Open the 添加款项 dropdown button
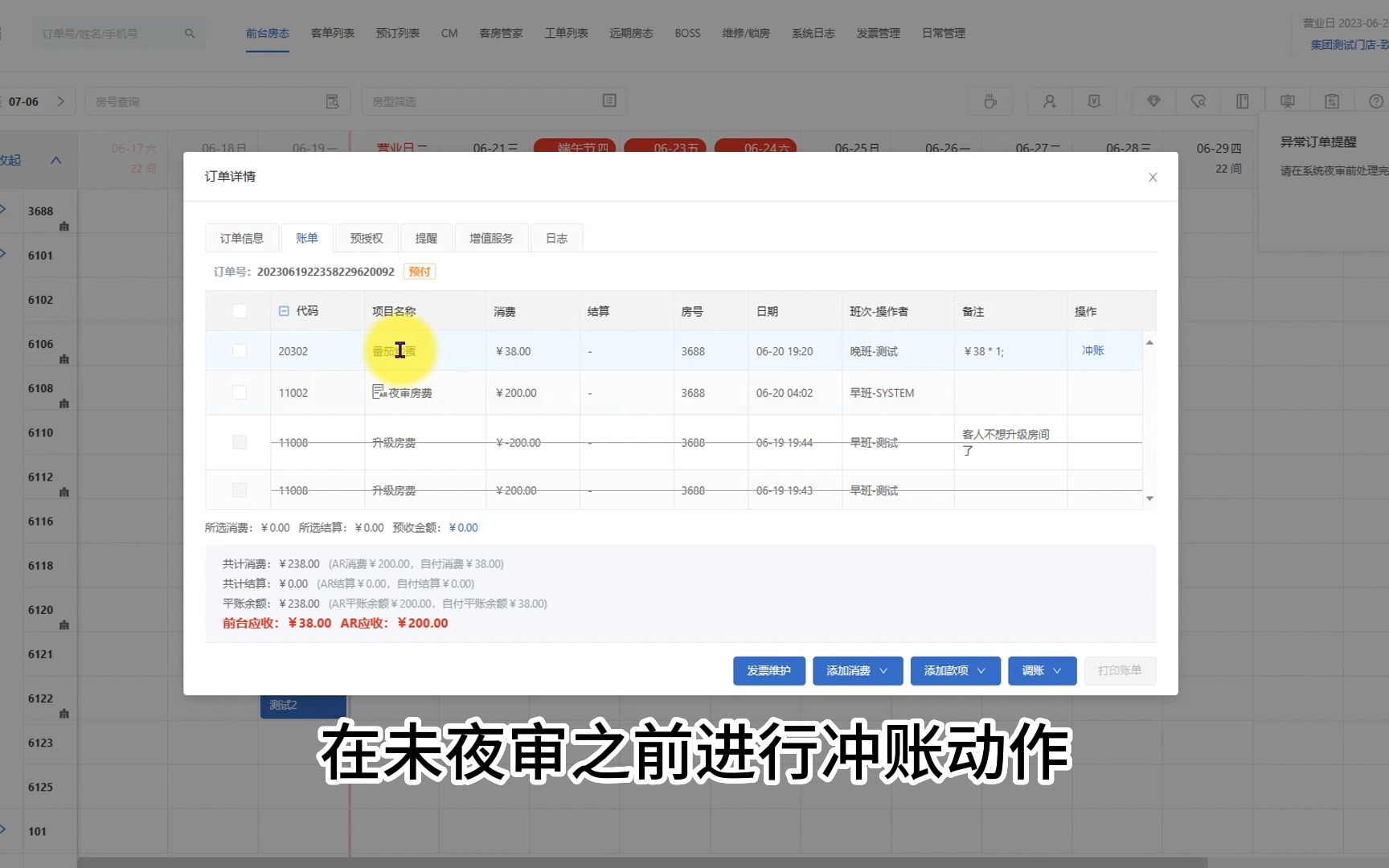This screenshot has width=1389, height=868. (x=955, y=670)
